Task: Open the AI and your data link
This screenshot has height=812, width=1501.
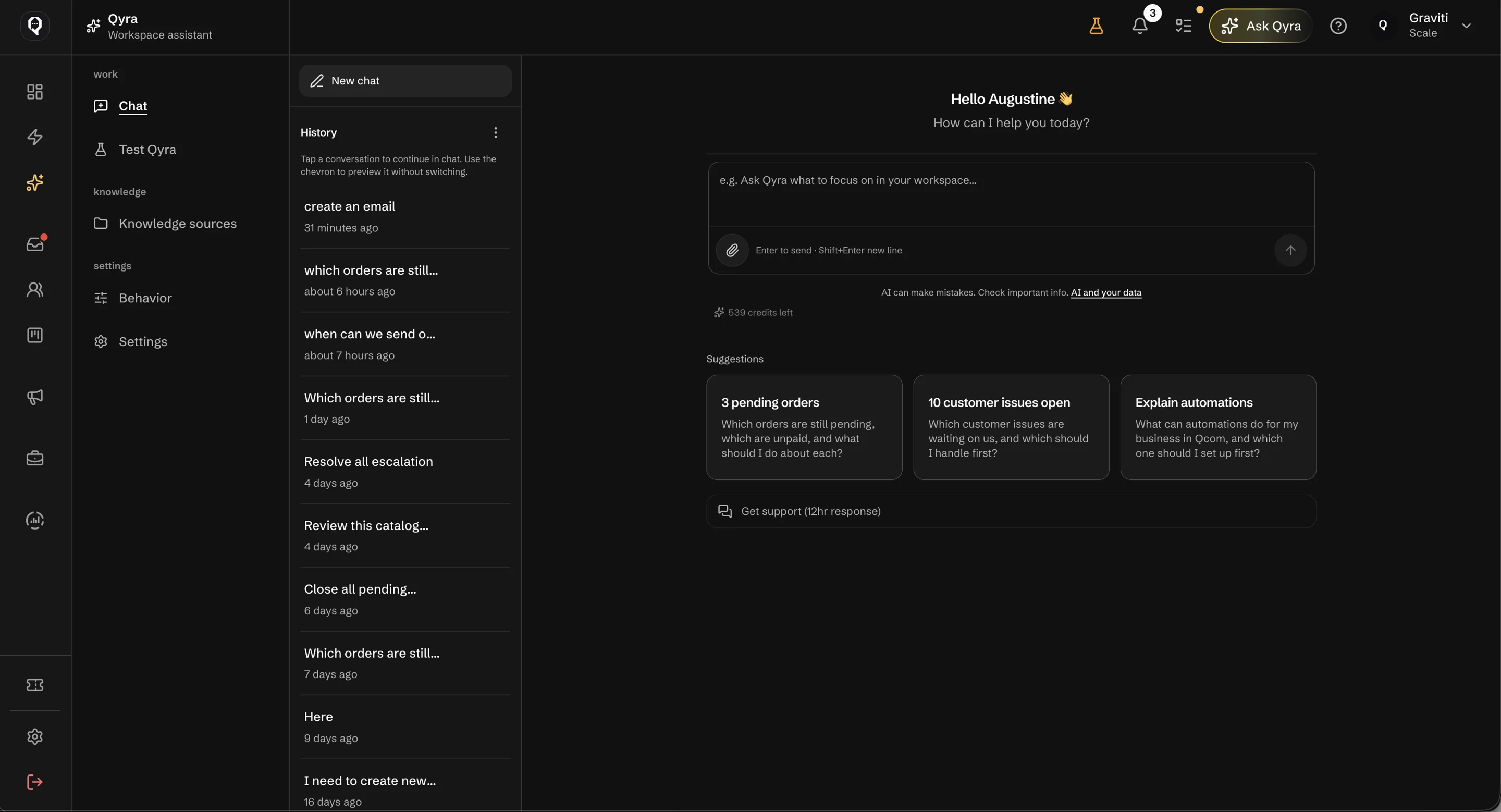Action: click(x=1106, y=292)
